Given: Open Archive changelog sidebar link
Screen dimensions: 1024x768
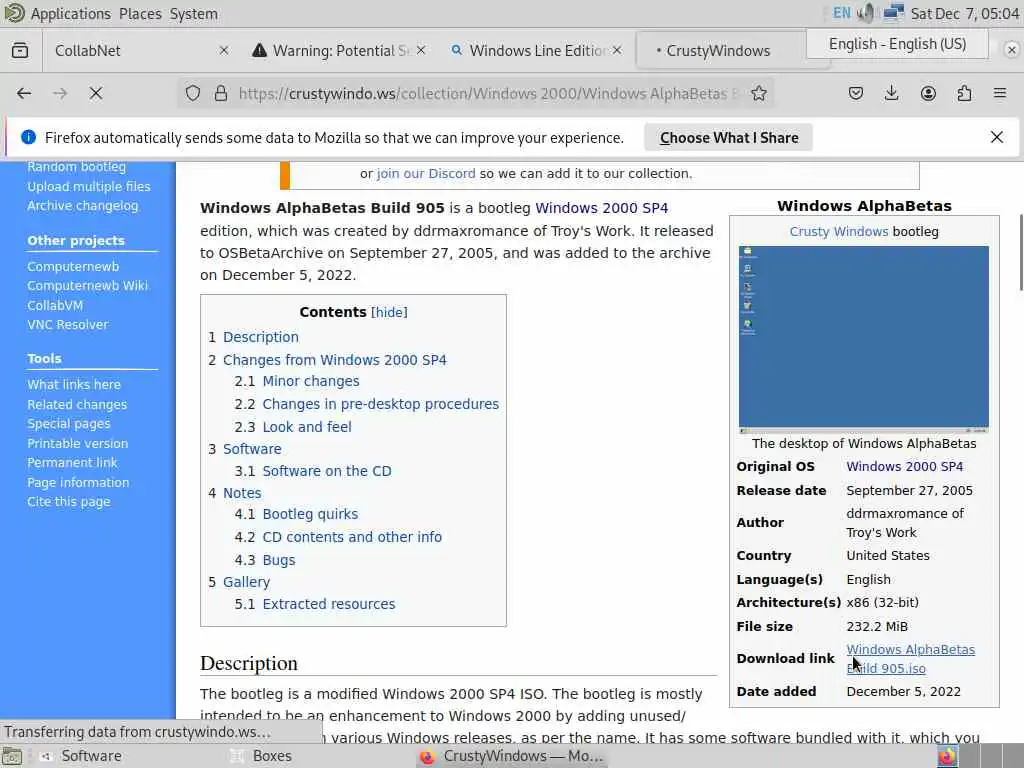Looking at the screenshot, I should (82, 206).
